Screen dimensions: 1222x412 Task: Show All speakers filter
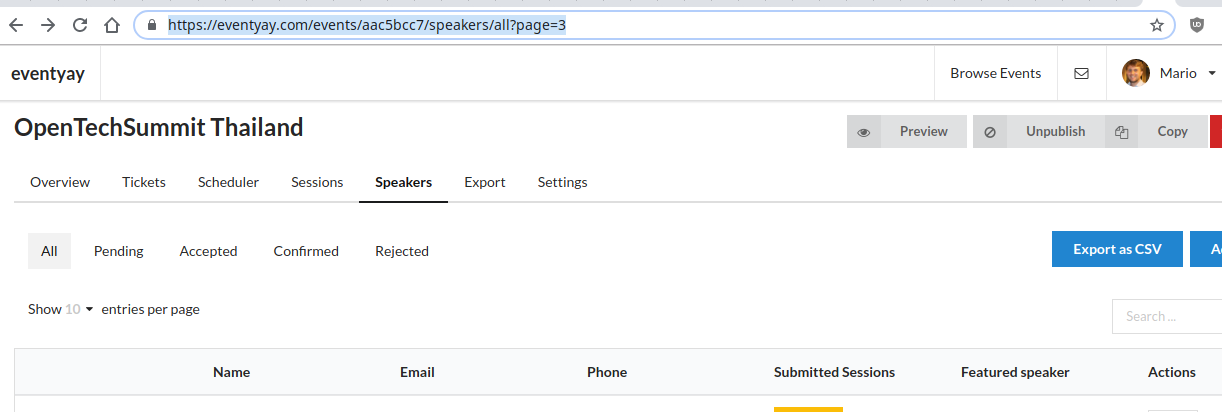49,251
